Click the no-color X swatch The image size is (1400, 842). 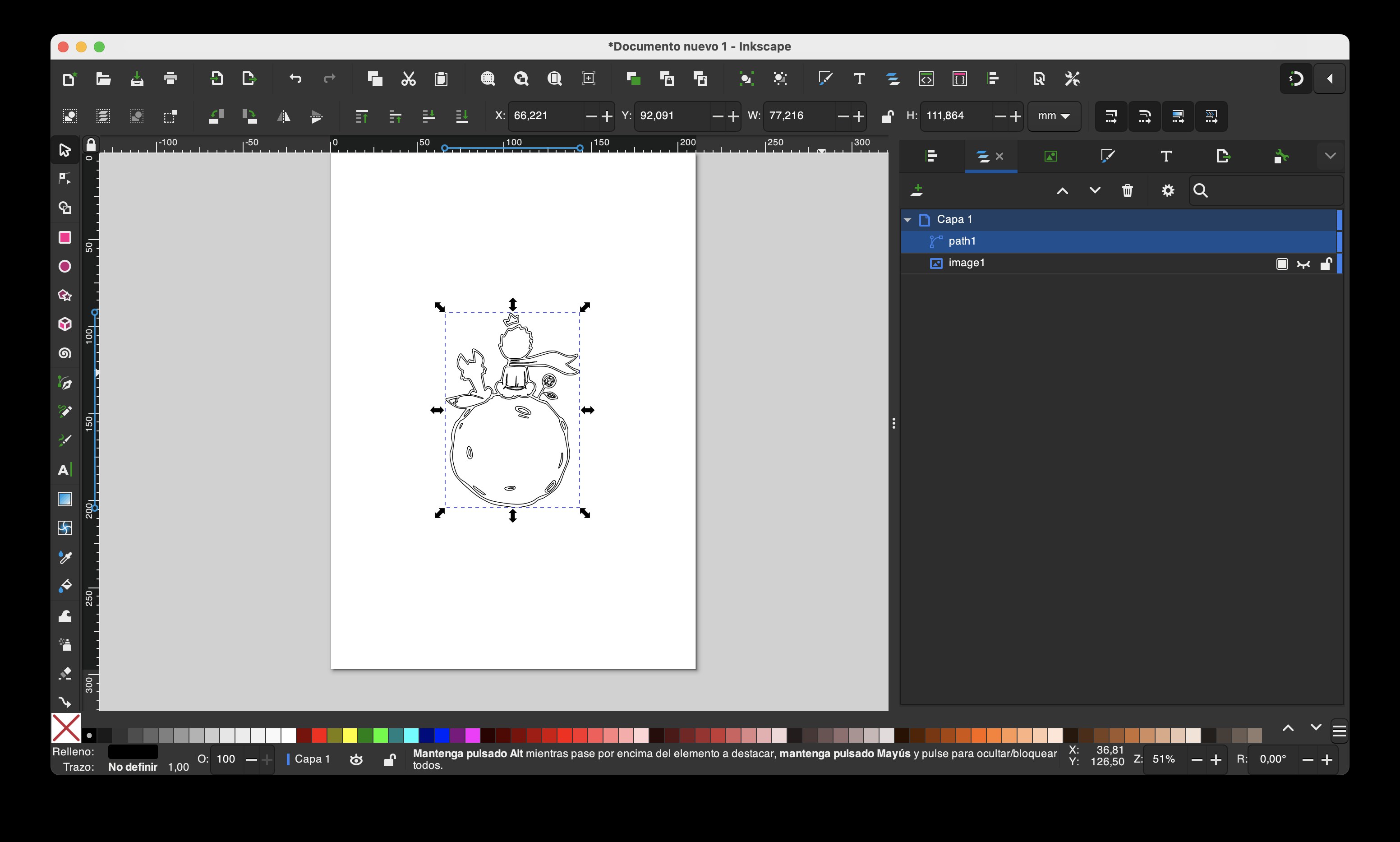tap(66, 728)
